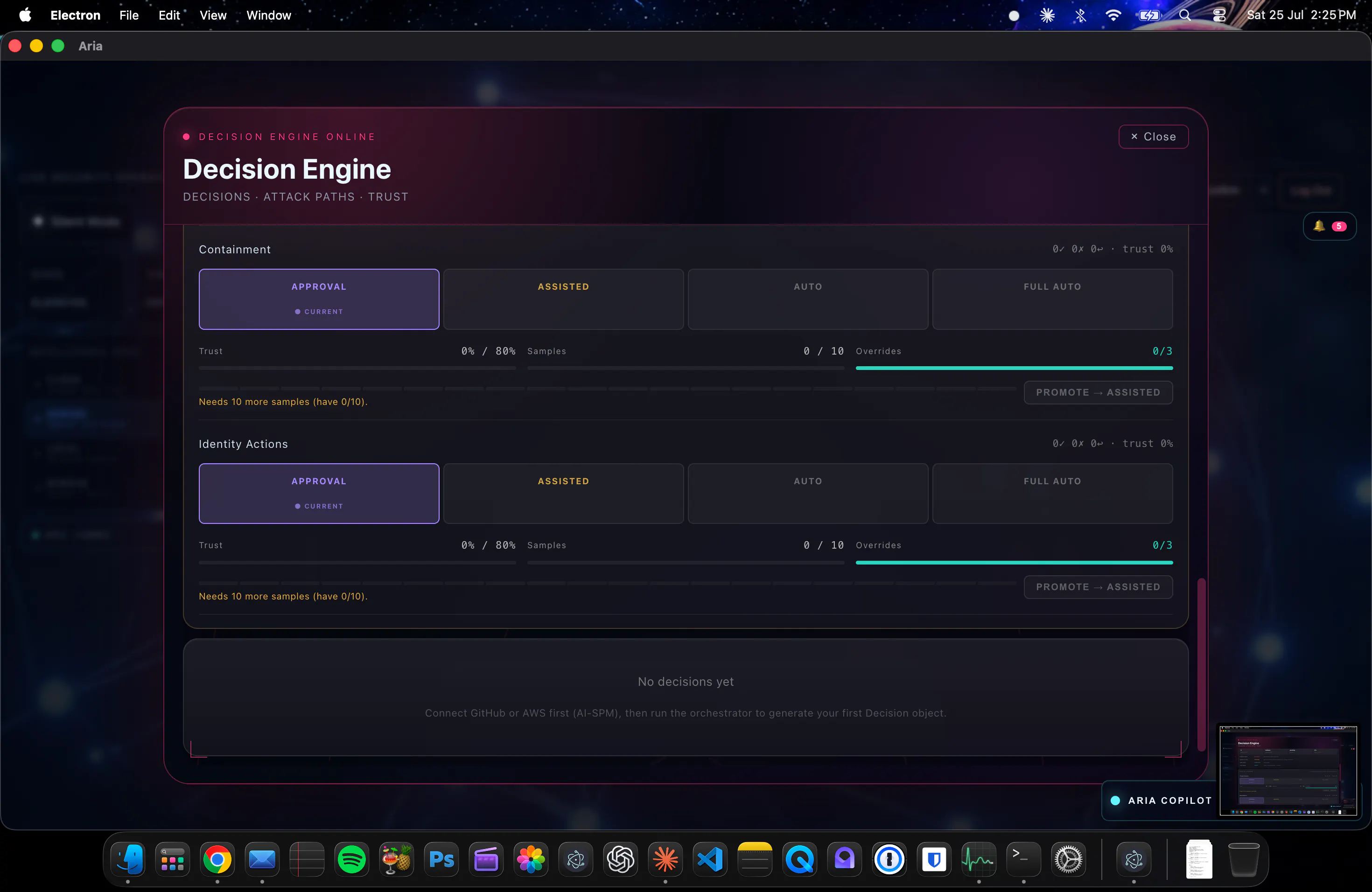Click the "No decisions yet" message
Image resolution: width=1372 pixels, height=892 pixels.
pyautogui.click(x=686, y=682)
